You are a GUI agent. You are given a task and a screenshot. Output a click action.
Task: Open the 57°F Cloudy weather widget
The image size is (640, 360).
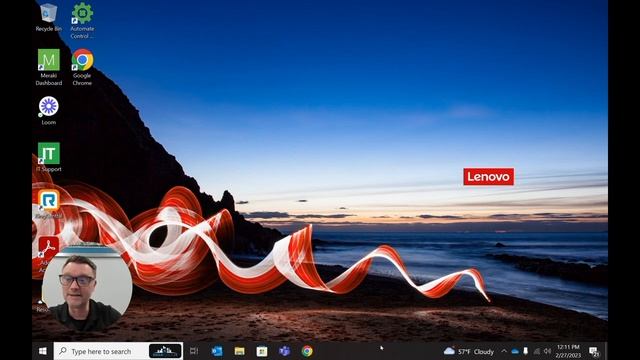pos(469,351)
